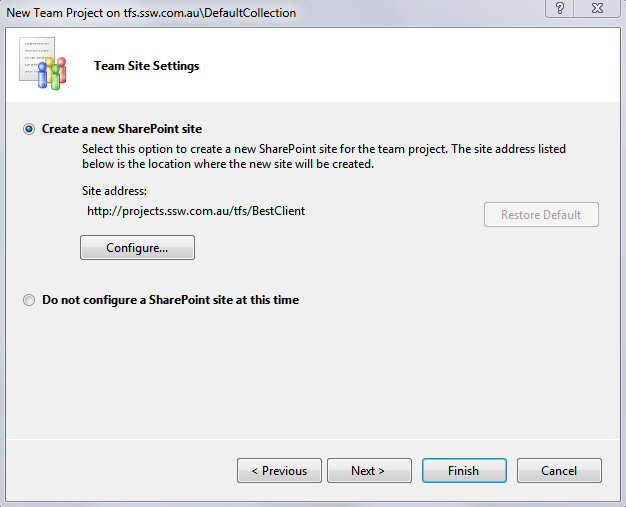Click the help question mark button

pos(559,9)
